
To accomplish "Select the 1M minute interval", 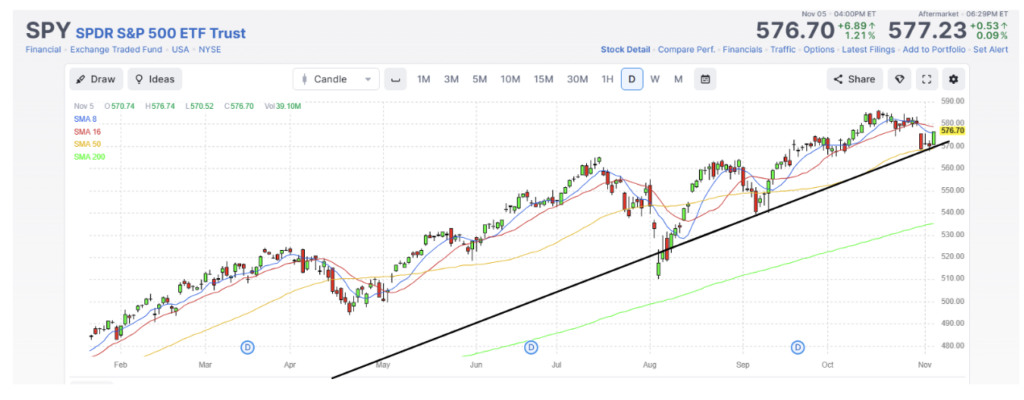I will (423, 79).
